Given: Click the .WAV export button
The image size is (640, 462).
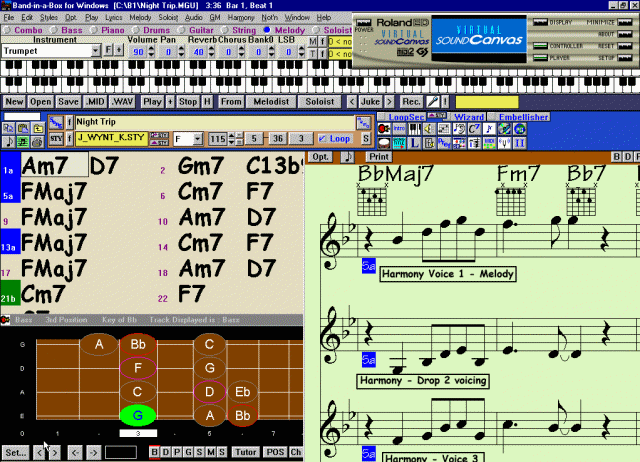Looking at the screenshot, I should coord(123,102).
